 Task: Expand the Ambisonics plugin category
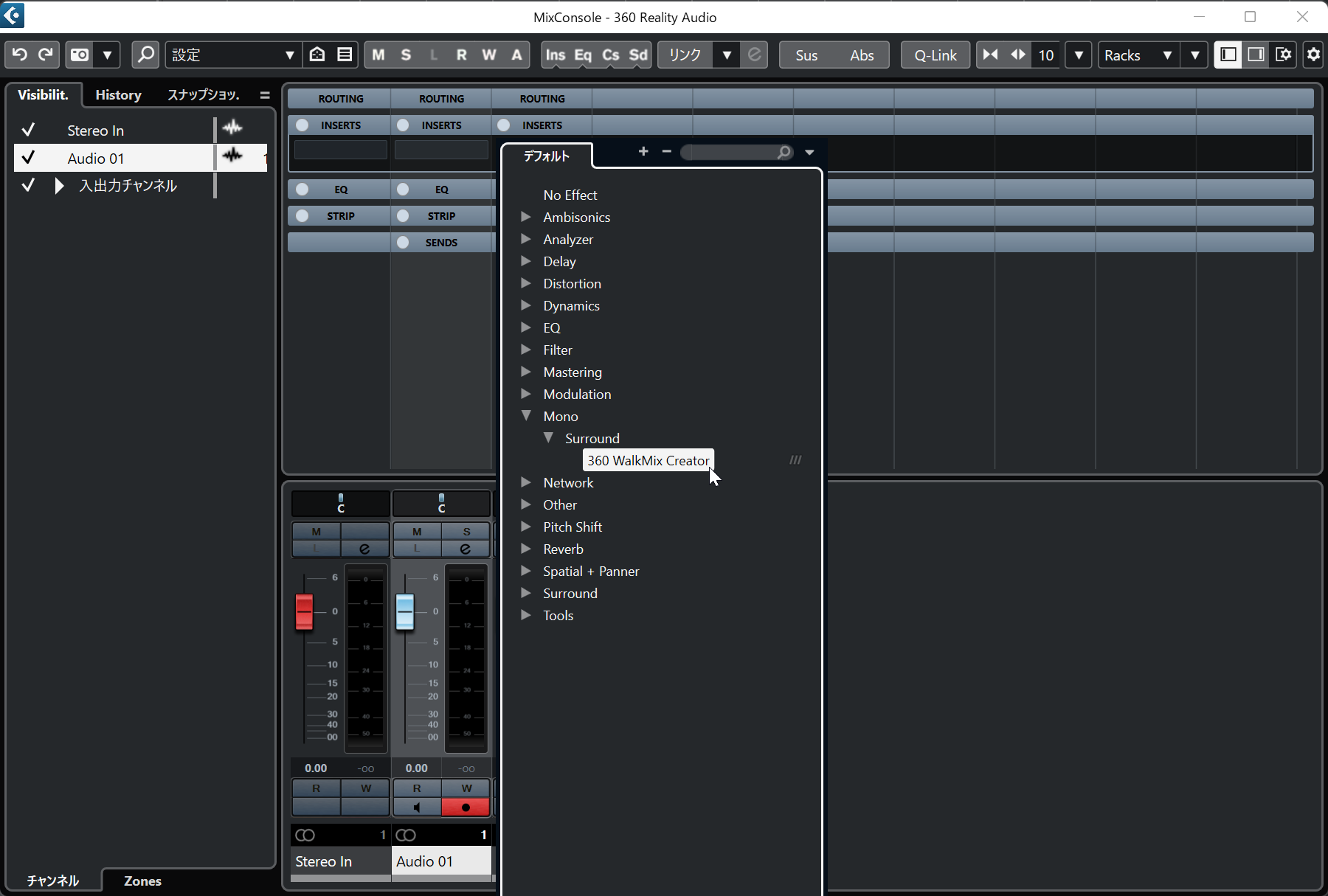pos(526,217)
